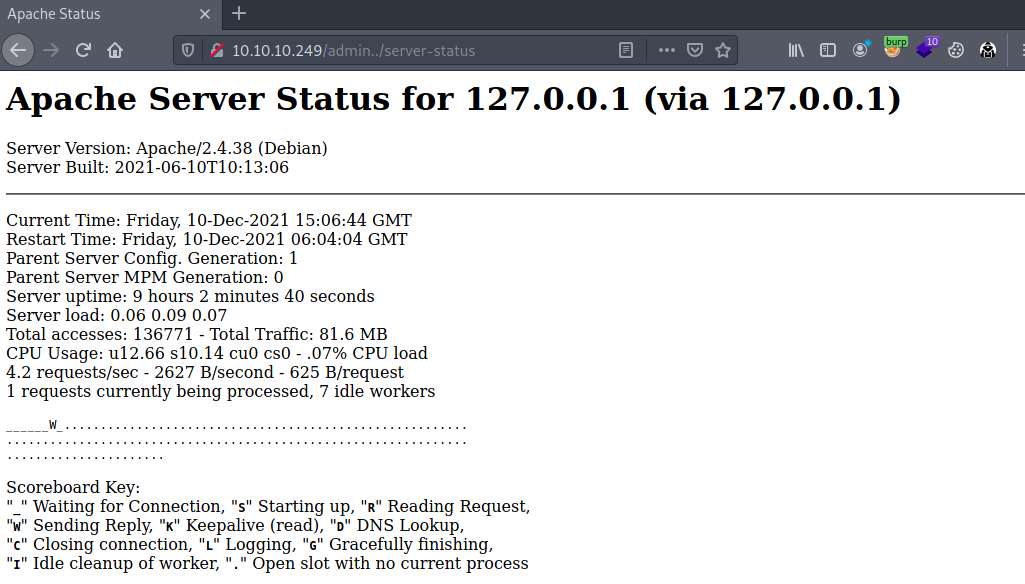Toggle reader view in the address bar
The width and height of the screenshot is (1025, 584).
pos(626,50)
